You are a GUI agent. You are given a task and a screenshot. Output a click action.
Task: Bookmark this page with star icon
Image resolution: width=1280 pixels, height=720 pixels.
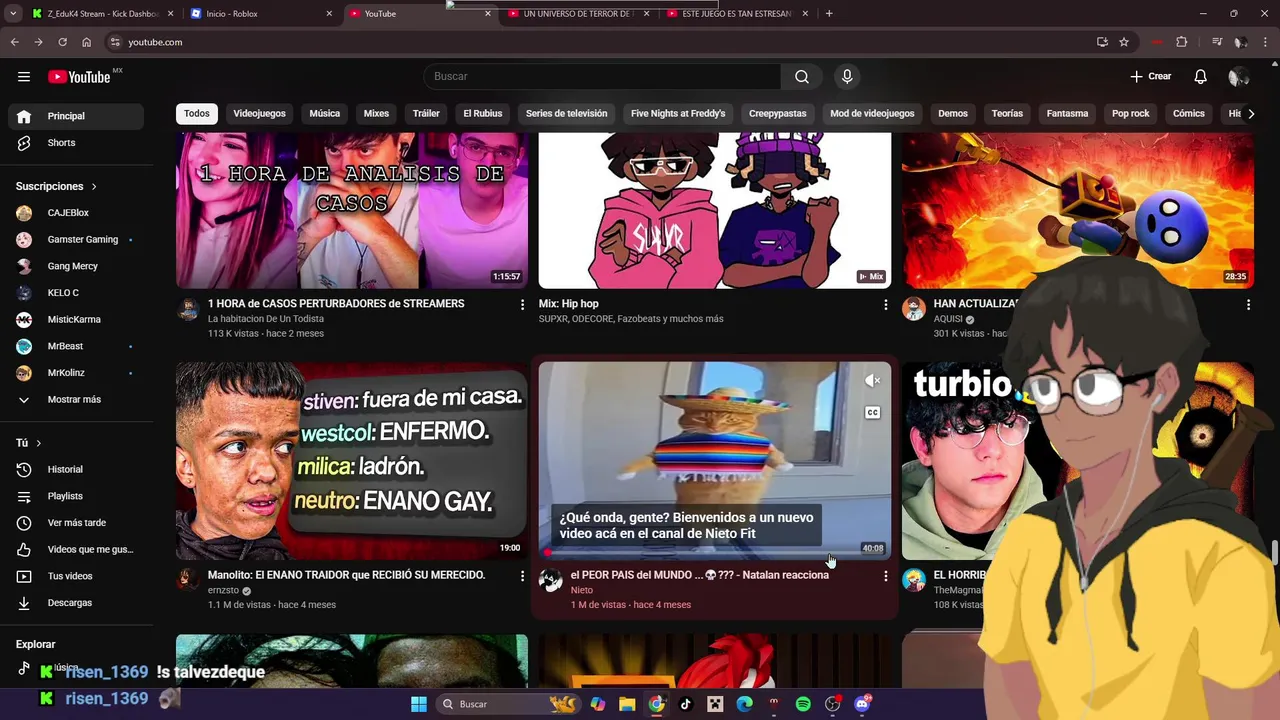coord(1124,42)
